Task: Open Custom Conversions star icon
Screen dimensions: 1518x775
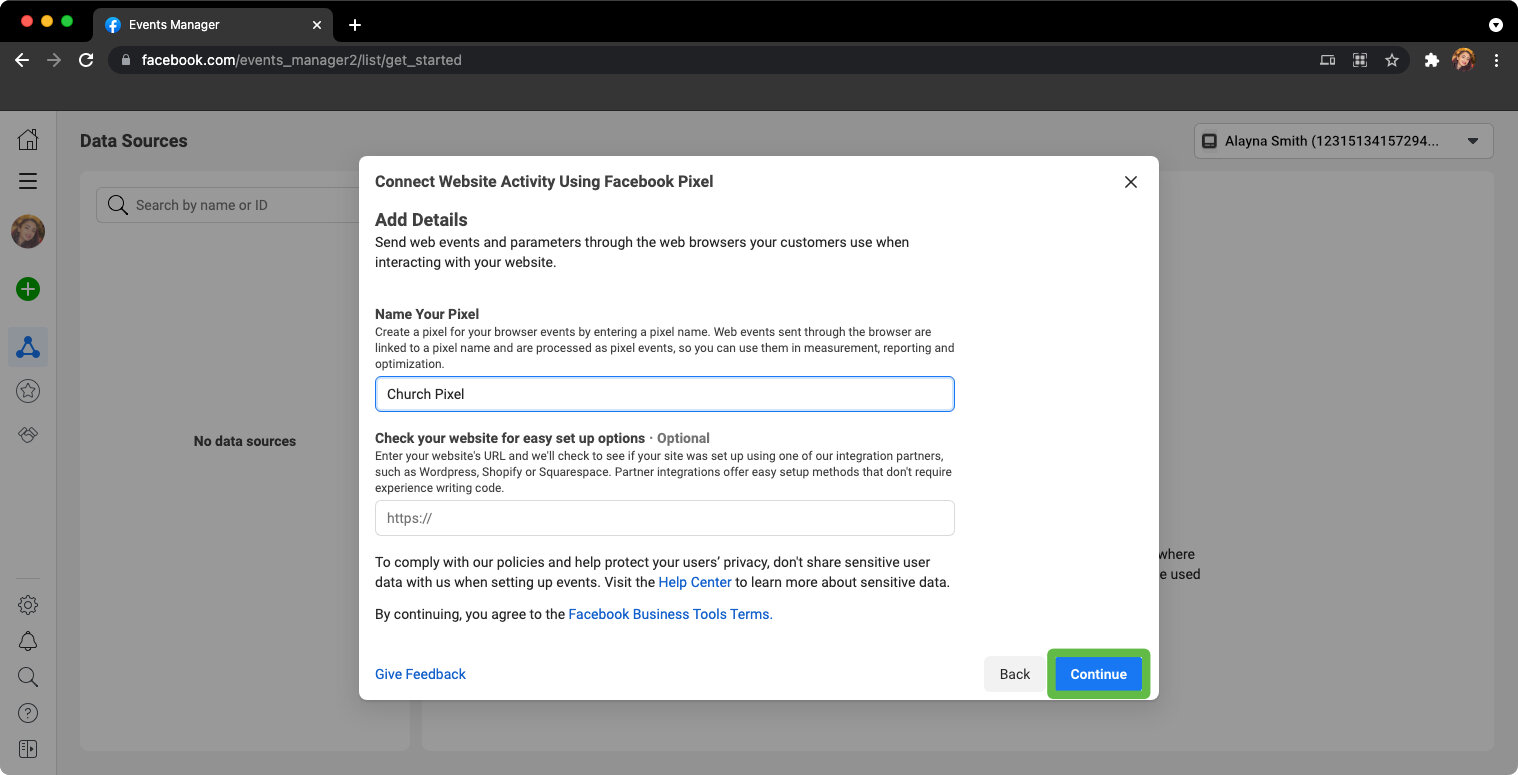Action: coord(28,391)
